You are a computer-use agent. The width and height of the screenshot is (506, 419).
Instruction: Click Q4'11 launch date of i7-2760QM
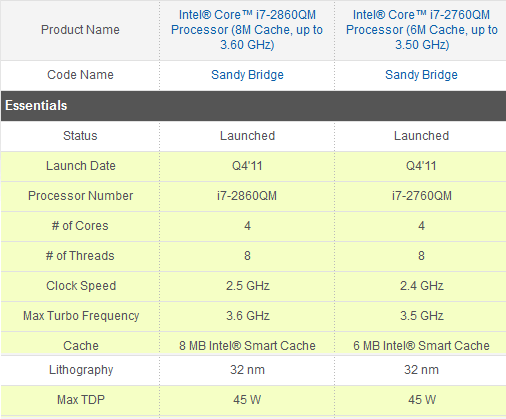421,166
